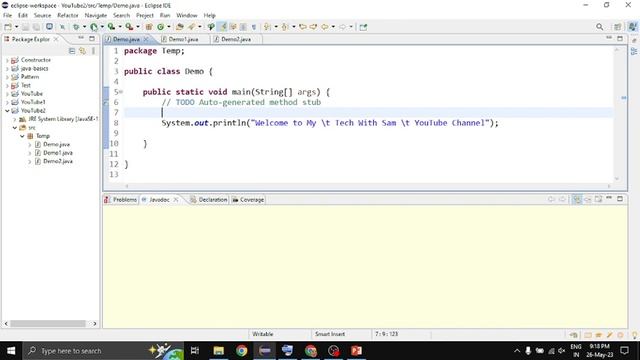This screenshot has width=640, height=360.
Task: Open the Refactor menu
Action: click(67, 15)
